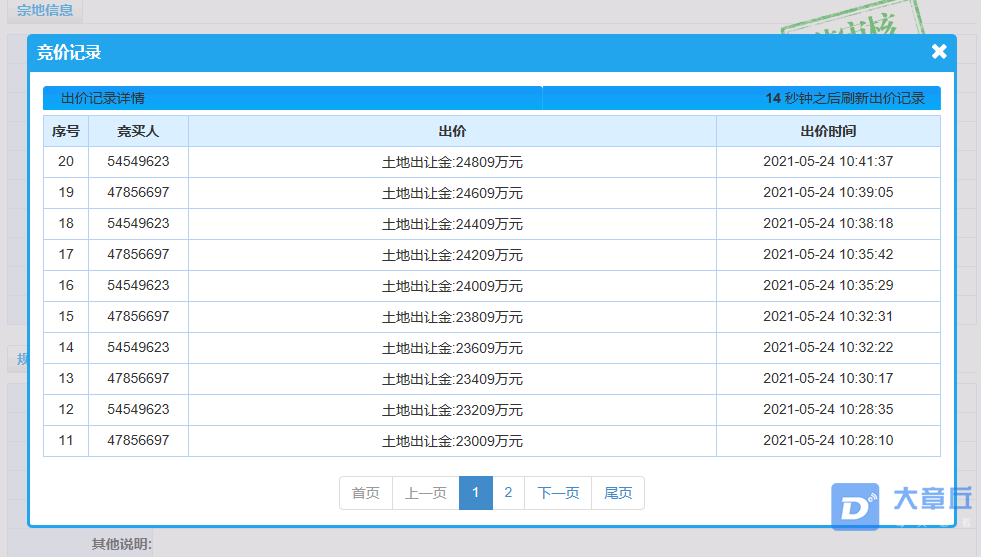
Task: Select page 1 in pagination
Action: 475,493
